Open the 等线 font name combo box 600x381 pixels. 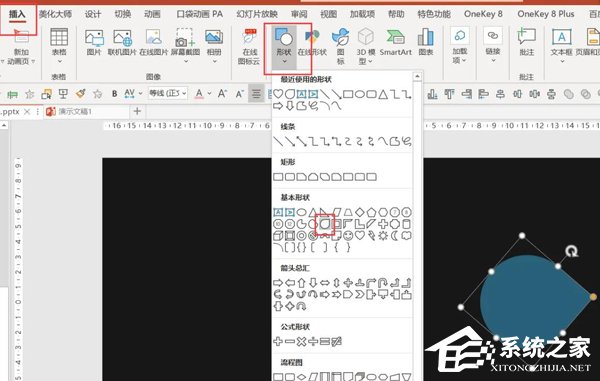(168, 93)
